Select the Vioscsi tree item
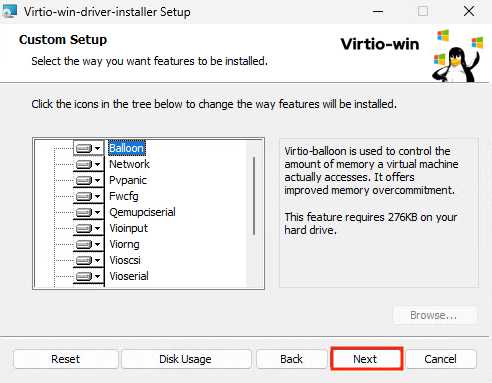Image resolution: width=492 pixels, height=383 pixels. tap(125, 260)
